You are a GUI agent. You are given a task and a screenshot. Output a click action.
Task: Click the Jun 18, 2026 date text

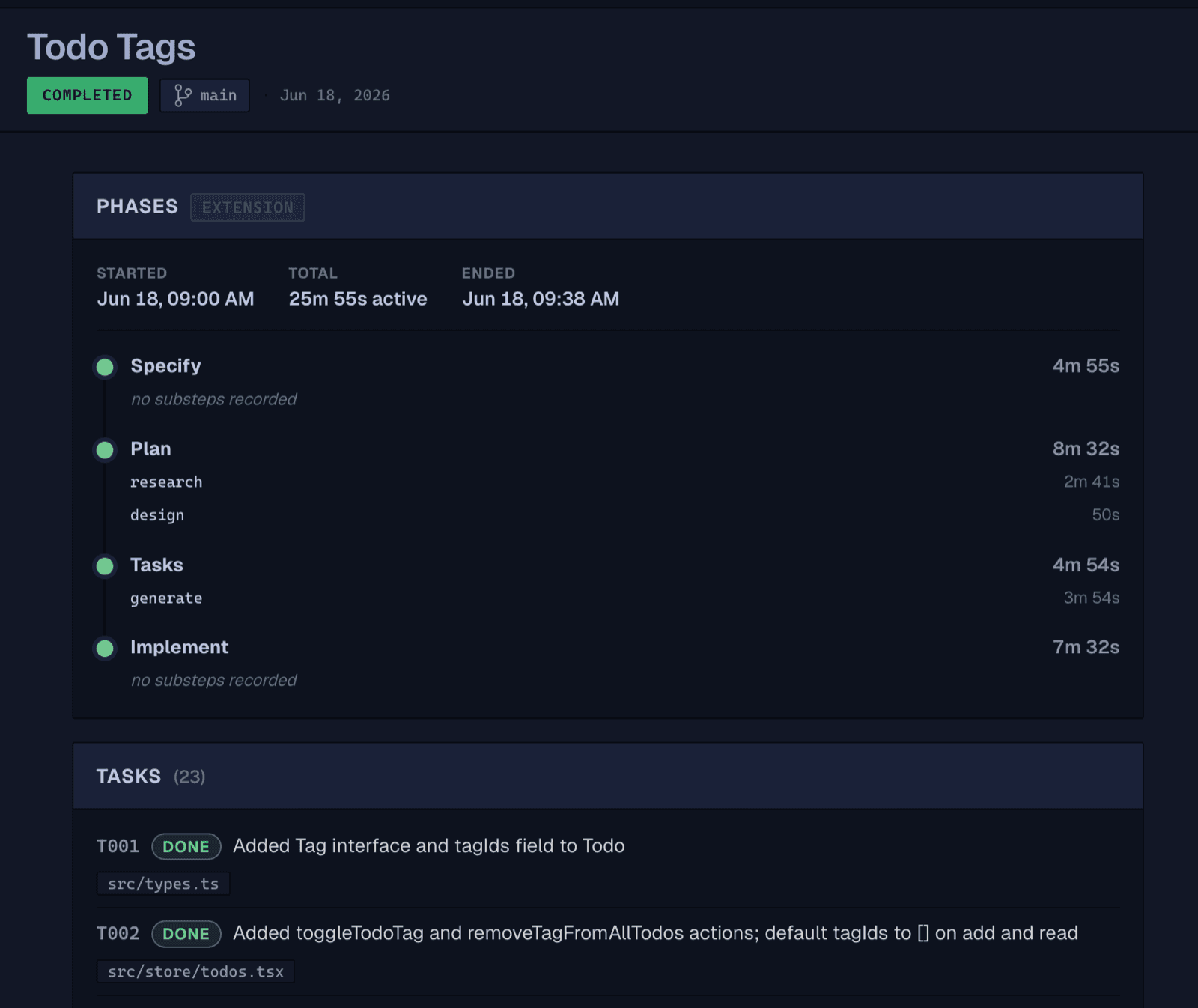335,96
